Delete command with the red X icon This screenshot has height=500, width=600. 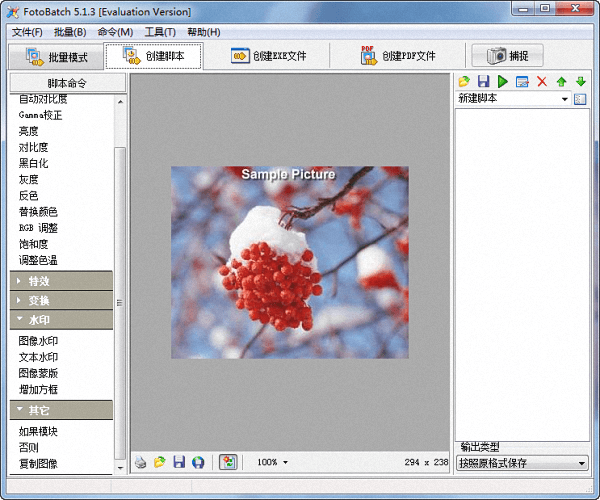tap(542, 81)
